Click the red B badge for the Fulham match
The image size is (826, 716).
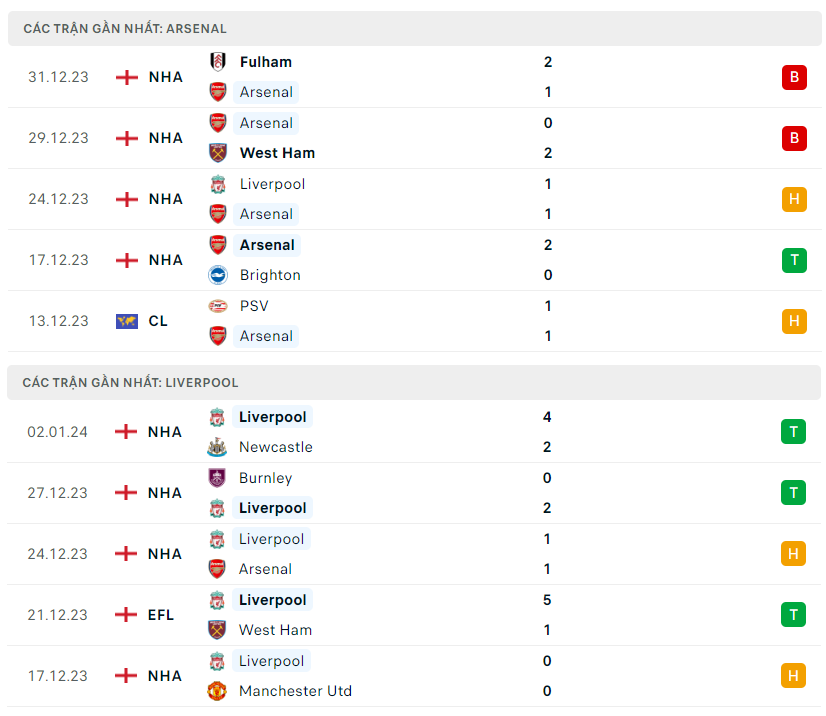coord(794,77)
